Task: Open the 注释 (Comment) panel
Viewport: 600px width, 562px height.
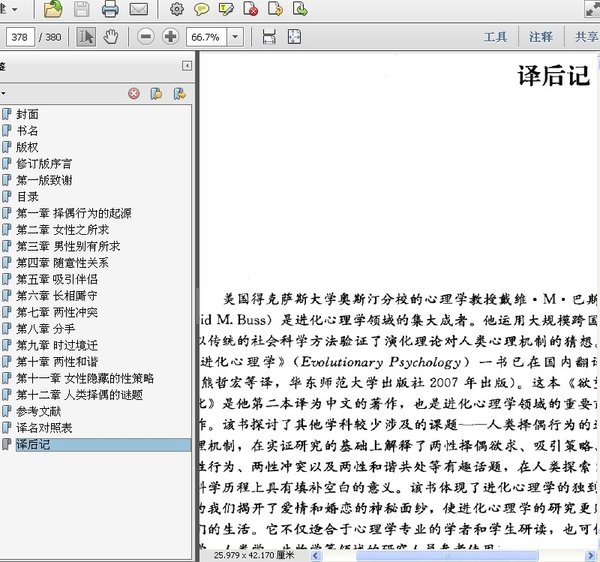Action: 541,37
